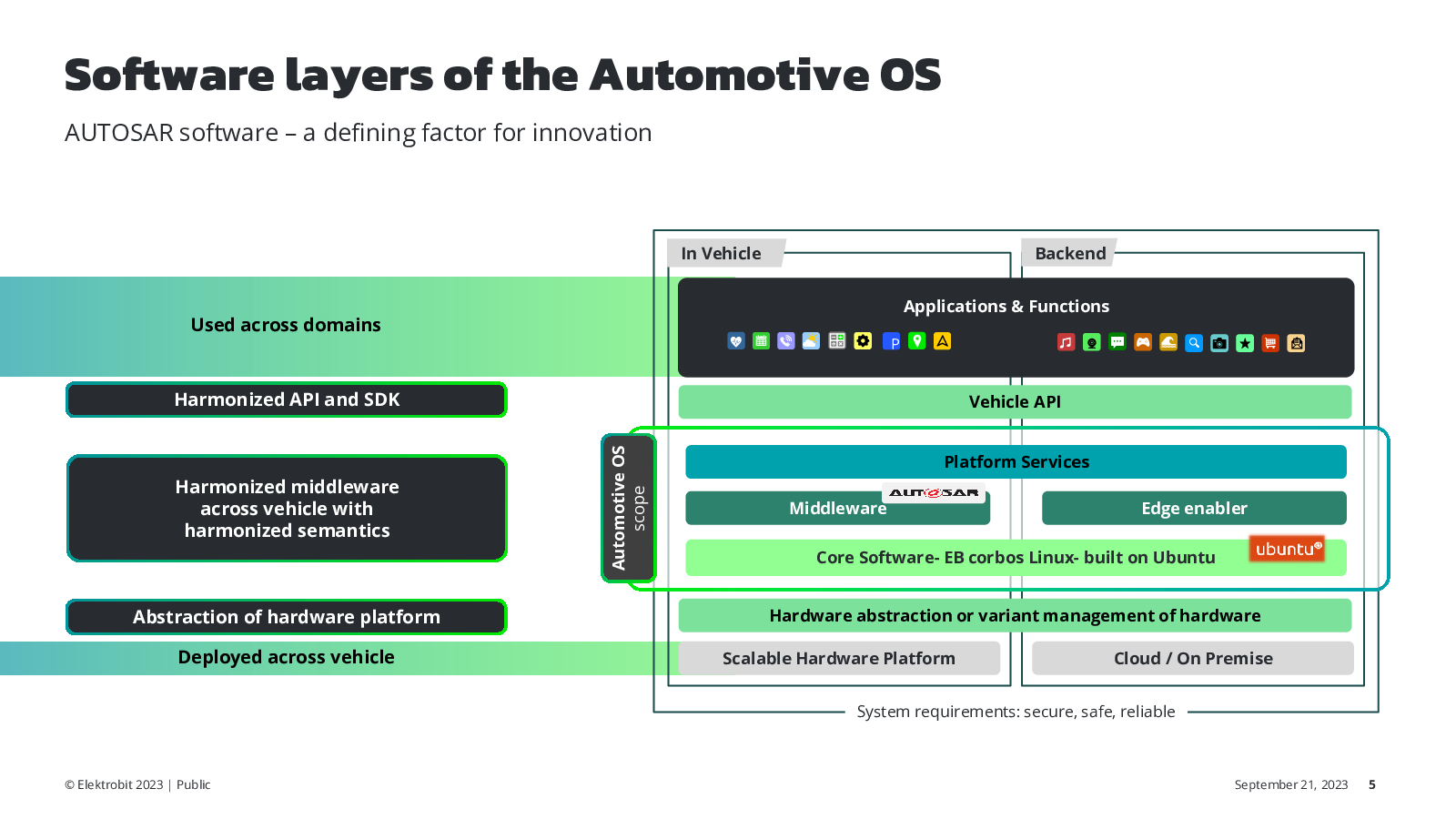Click the slide page number 5
1456x819 pixels.
[x=1372, y=784]
